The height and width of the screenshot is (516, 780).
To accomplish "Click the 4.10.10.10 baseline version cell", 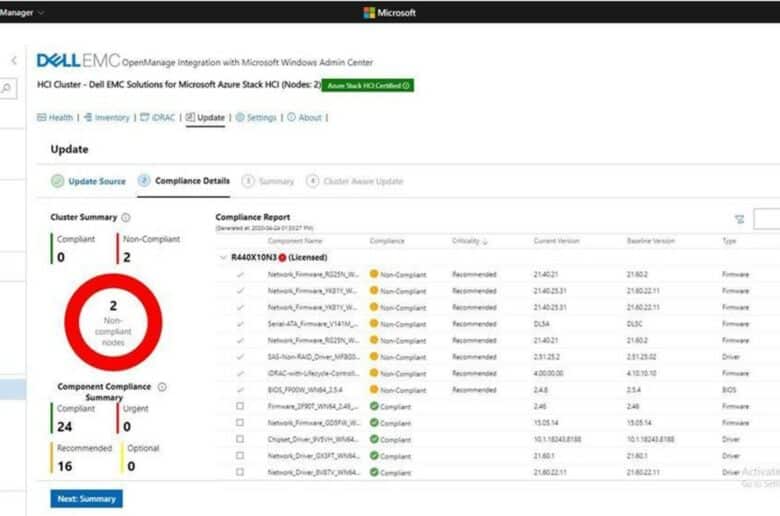I will (642, 373).
